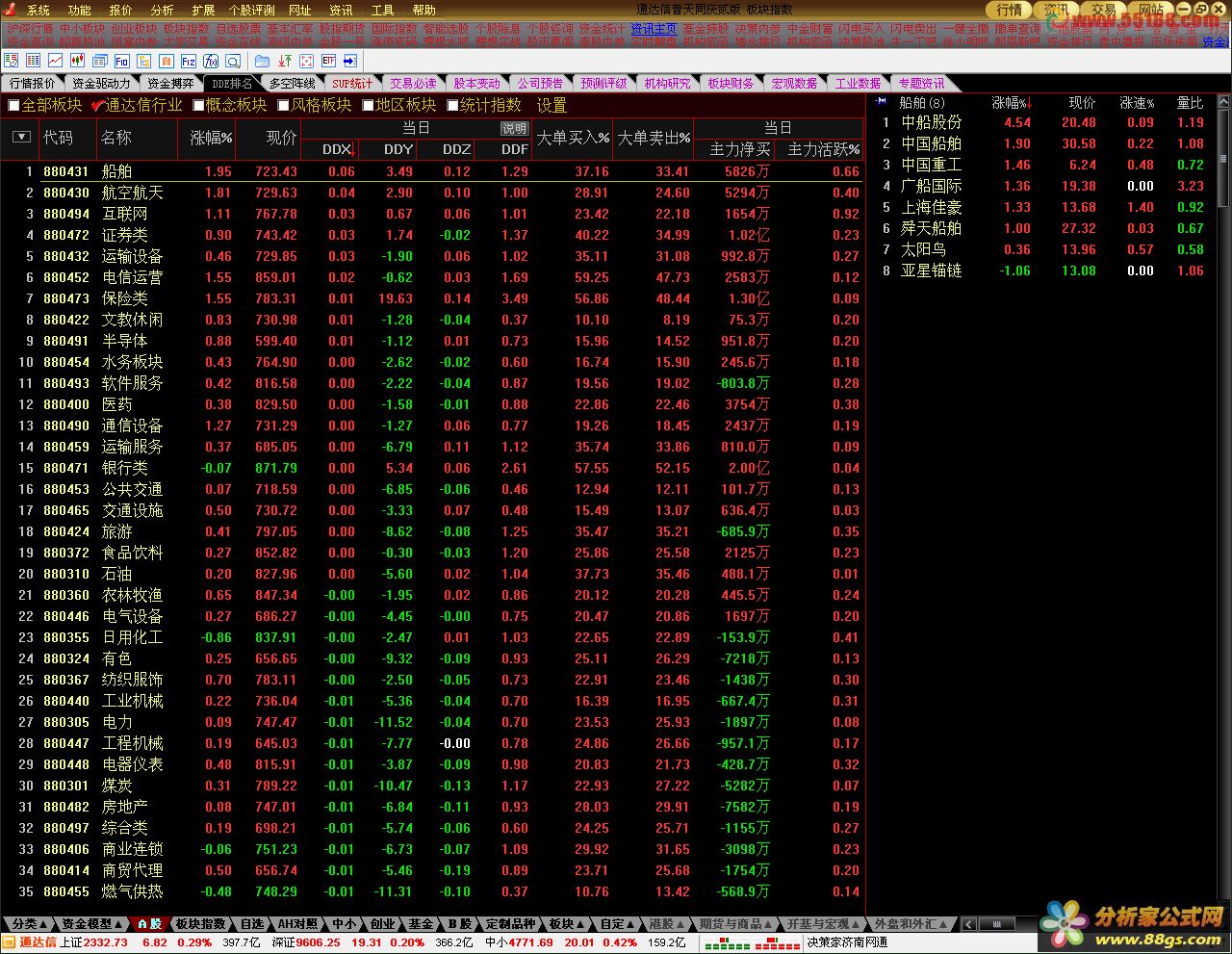The width and height of the screenshot is (1232, 954).
Task: Click the 交易 button at top right
Action: 1103,10
